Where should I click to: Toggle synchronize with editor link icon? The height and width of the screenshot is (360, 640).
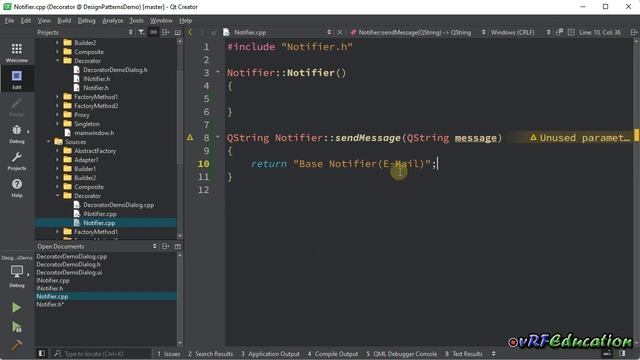coord(153,32)
